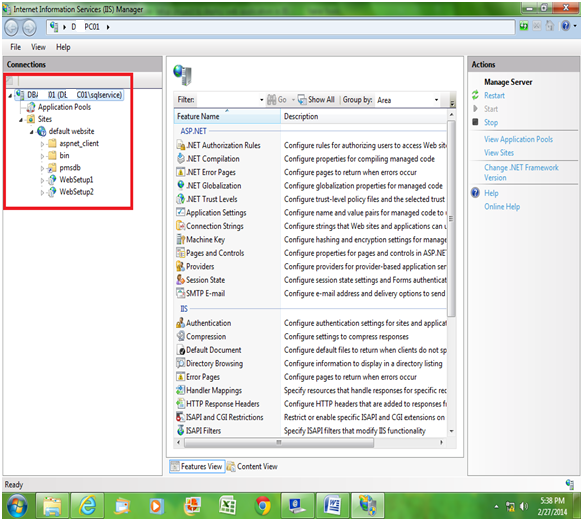Expand the aspnet_client folder node
Image resolution: width=583 pixels, height=521 pixels.
tap(42, 144)
